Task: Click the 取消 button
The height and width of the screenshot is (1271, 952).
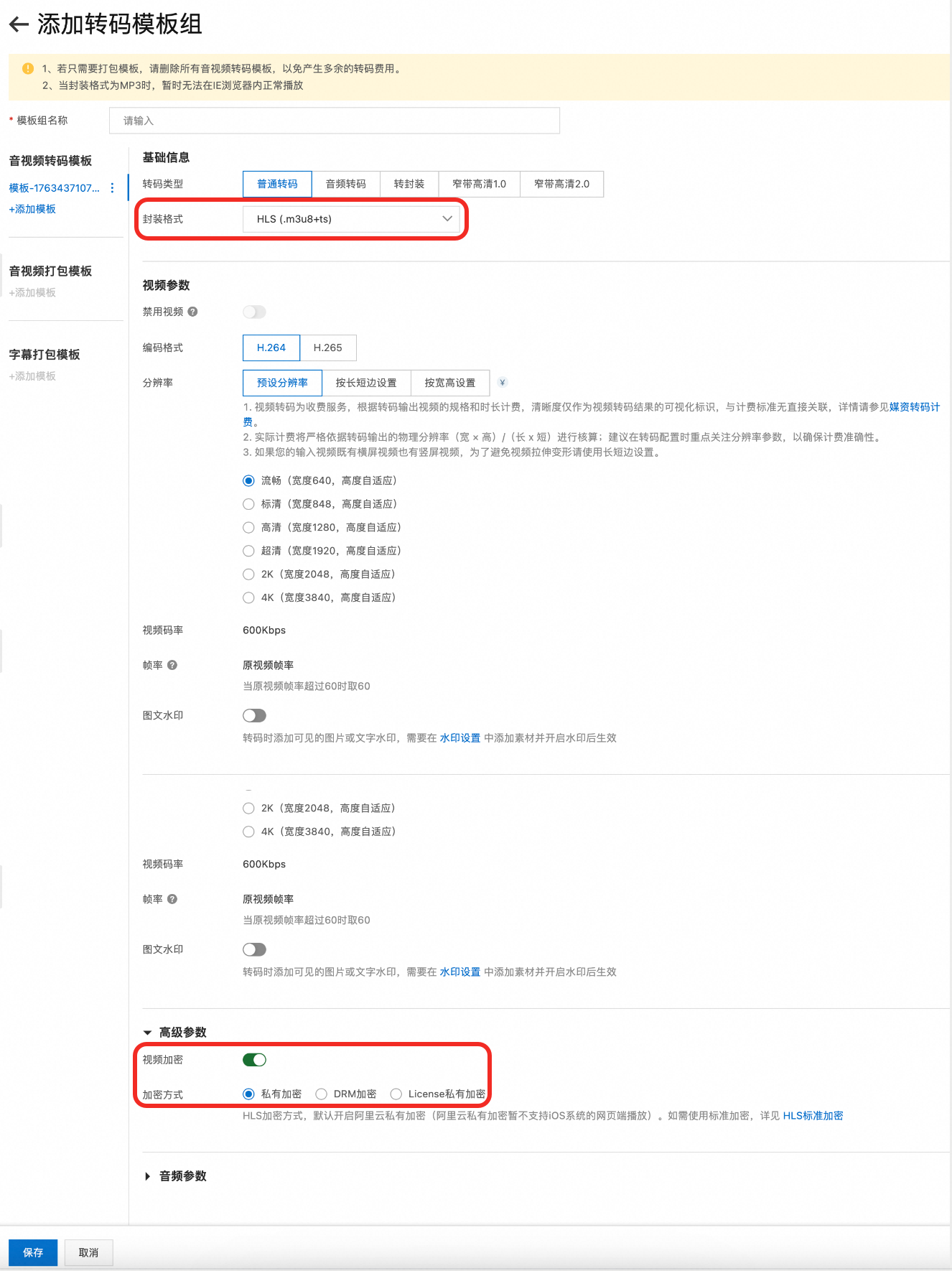Action: [88, 1252]
